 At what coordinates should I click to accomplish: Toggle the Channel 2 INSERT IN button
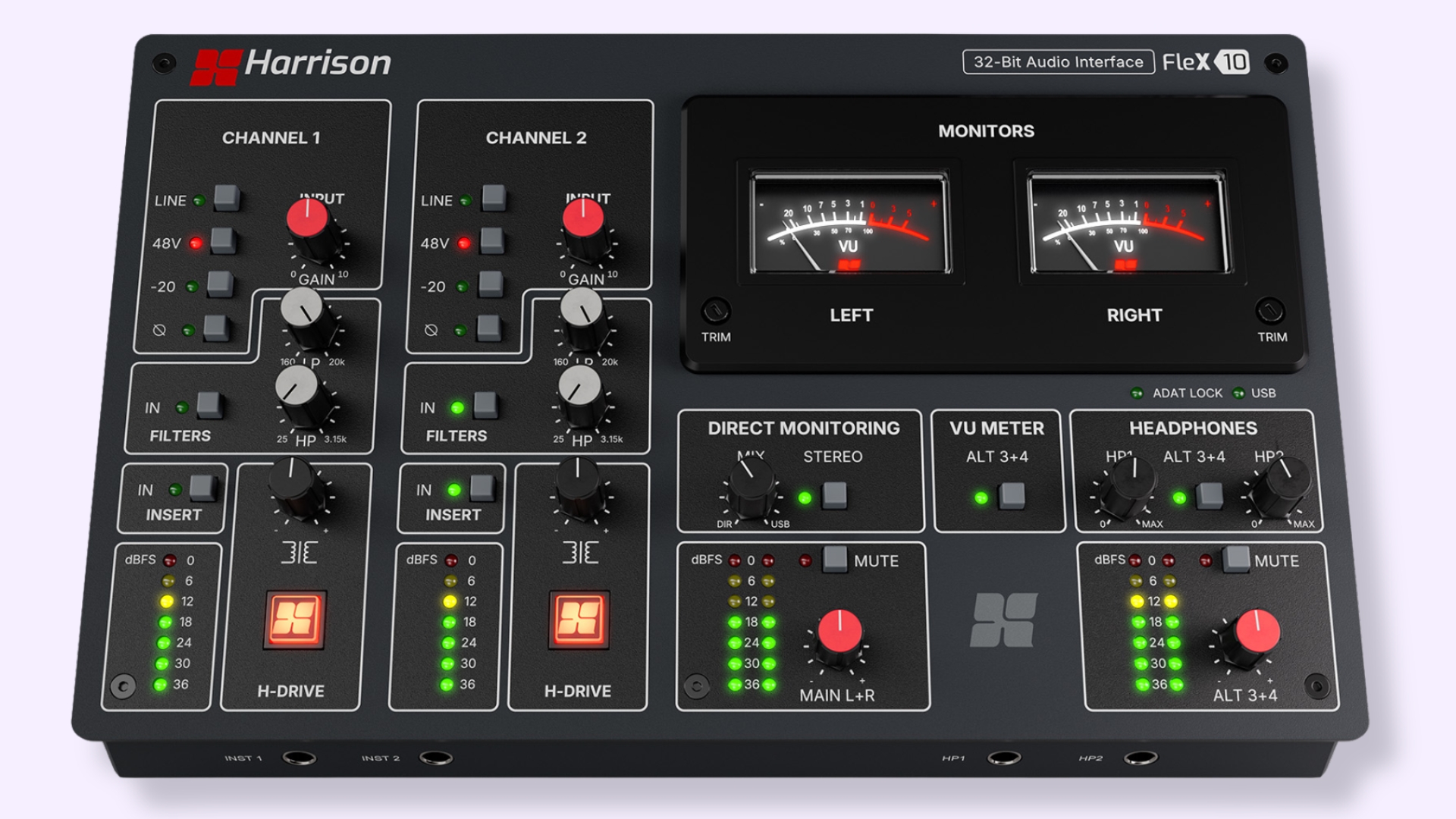482,488
